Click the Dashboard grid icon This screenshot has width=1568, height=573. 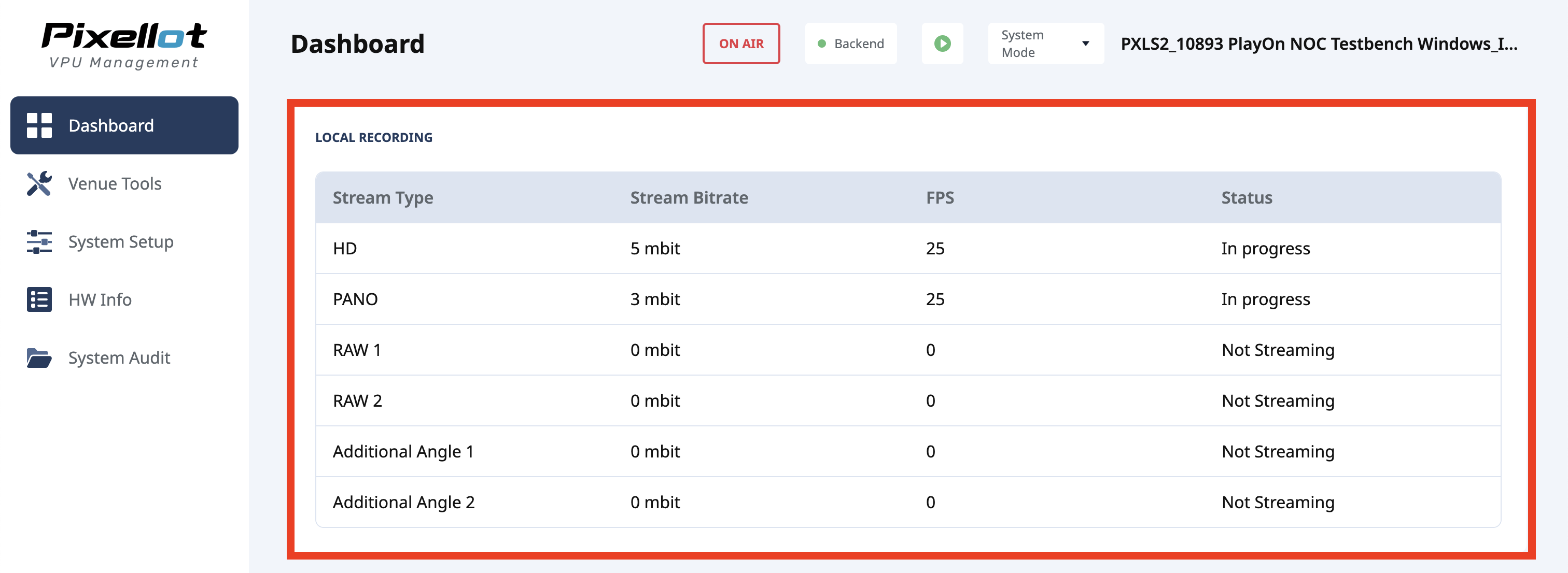tap(39, 125)
